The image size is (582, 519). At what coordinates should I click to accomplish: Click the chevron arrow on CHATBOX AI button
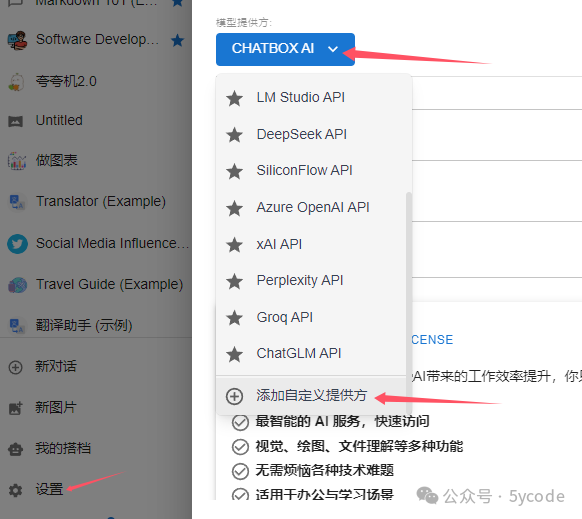pyautogui.click(x=333, y=49)
